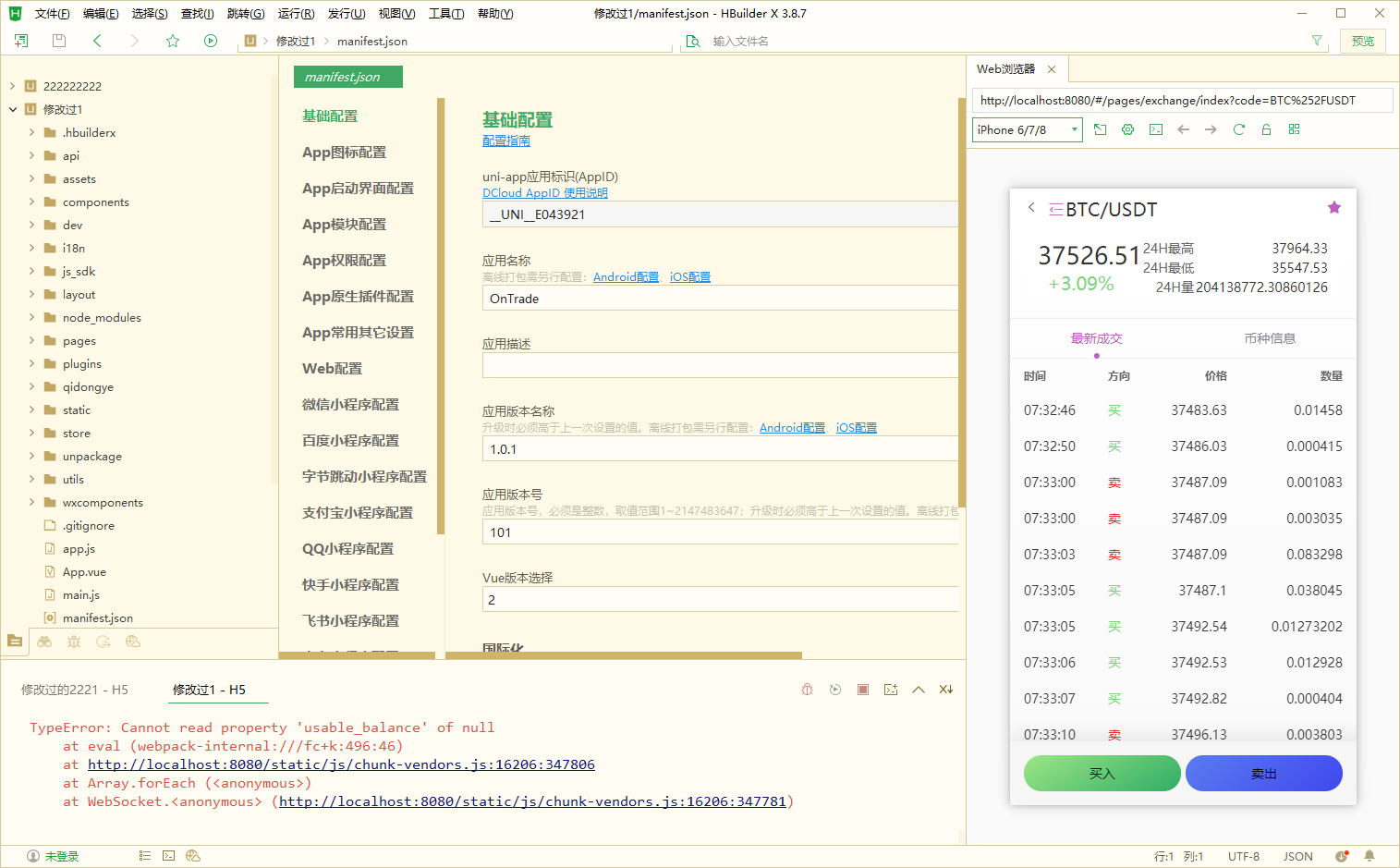Viewport: 1400px width, 868px height.
Task: Click the config form vertical scrollbar
Action: tap(962, 302)
